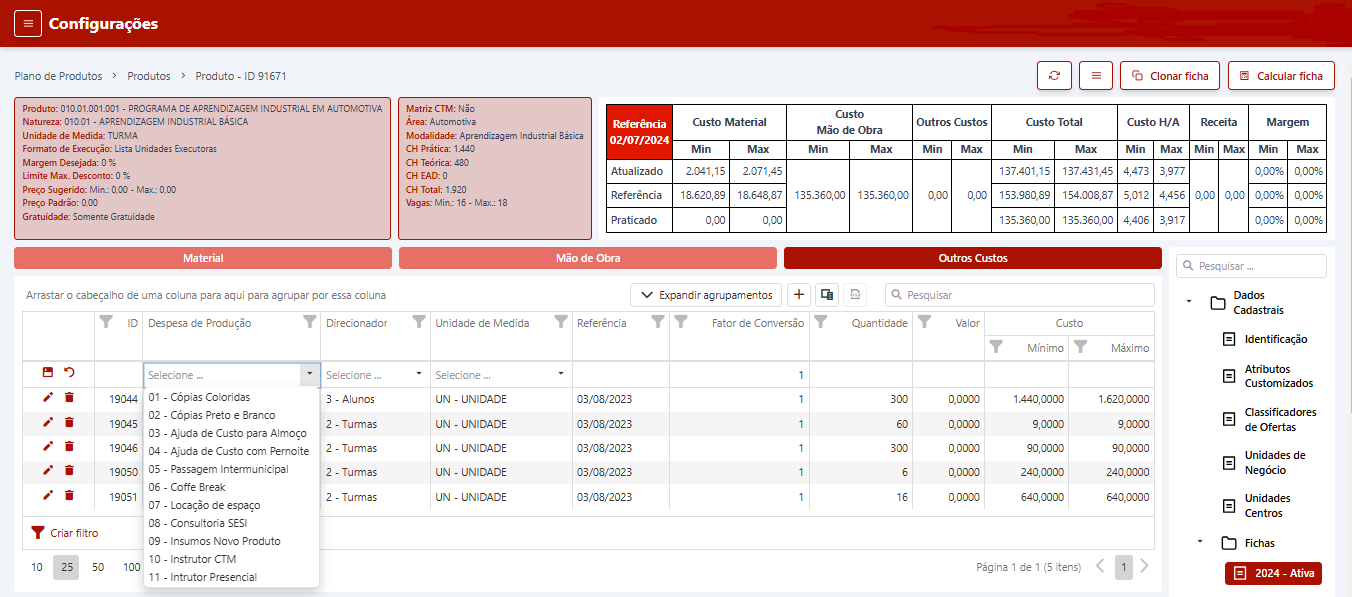This screenshot has height=597, width=1352.
Task: Open the 2024 - Ativa ficha item
Action: coord(1273,573)
